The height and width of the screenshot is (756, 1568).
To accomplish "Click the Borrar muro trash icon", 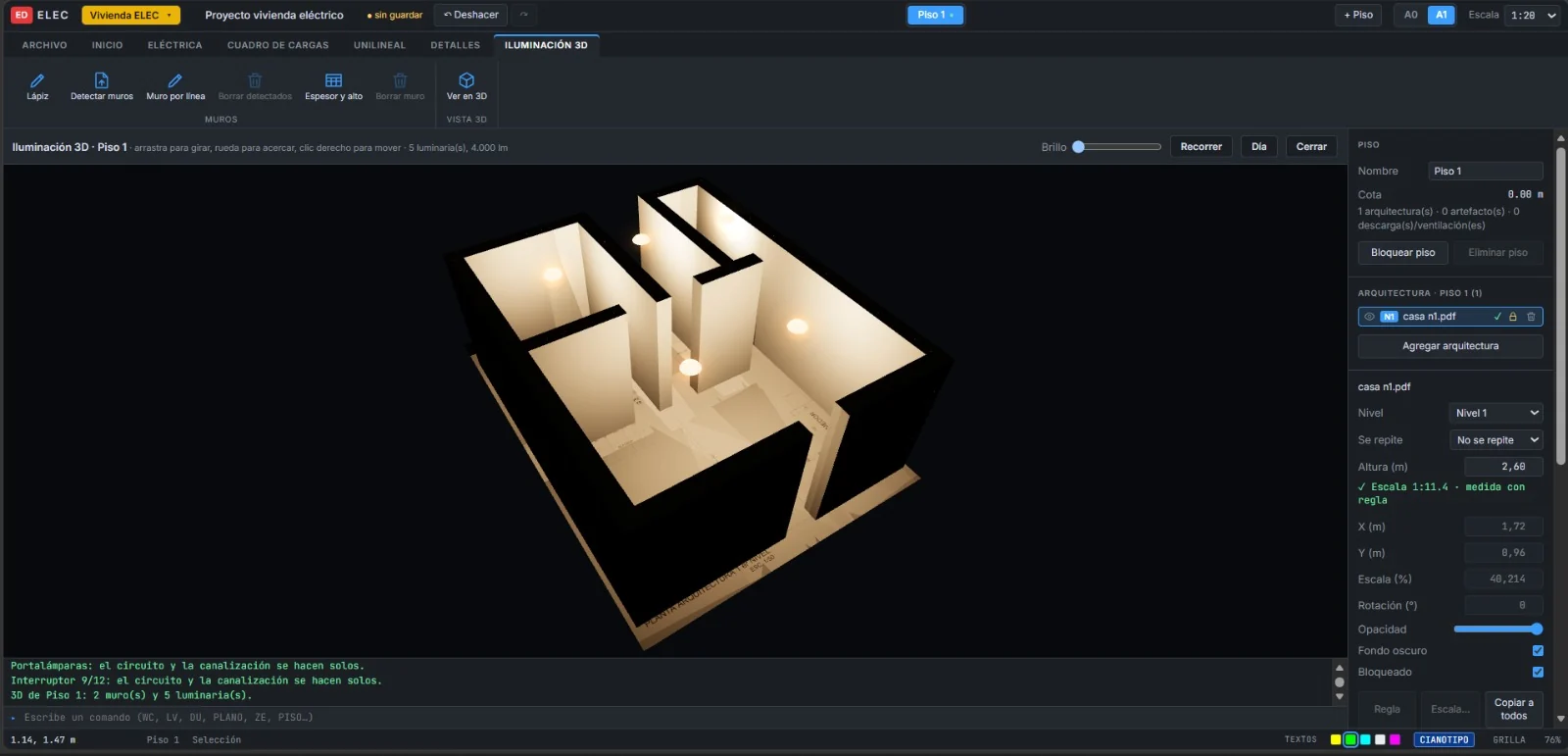I will click(x=400, y=80).
